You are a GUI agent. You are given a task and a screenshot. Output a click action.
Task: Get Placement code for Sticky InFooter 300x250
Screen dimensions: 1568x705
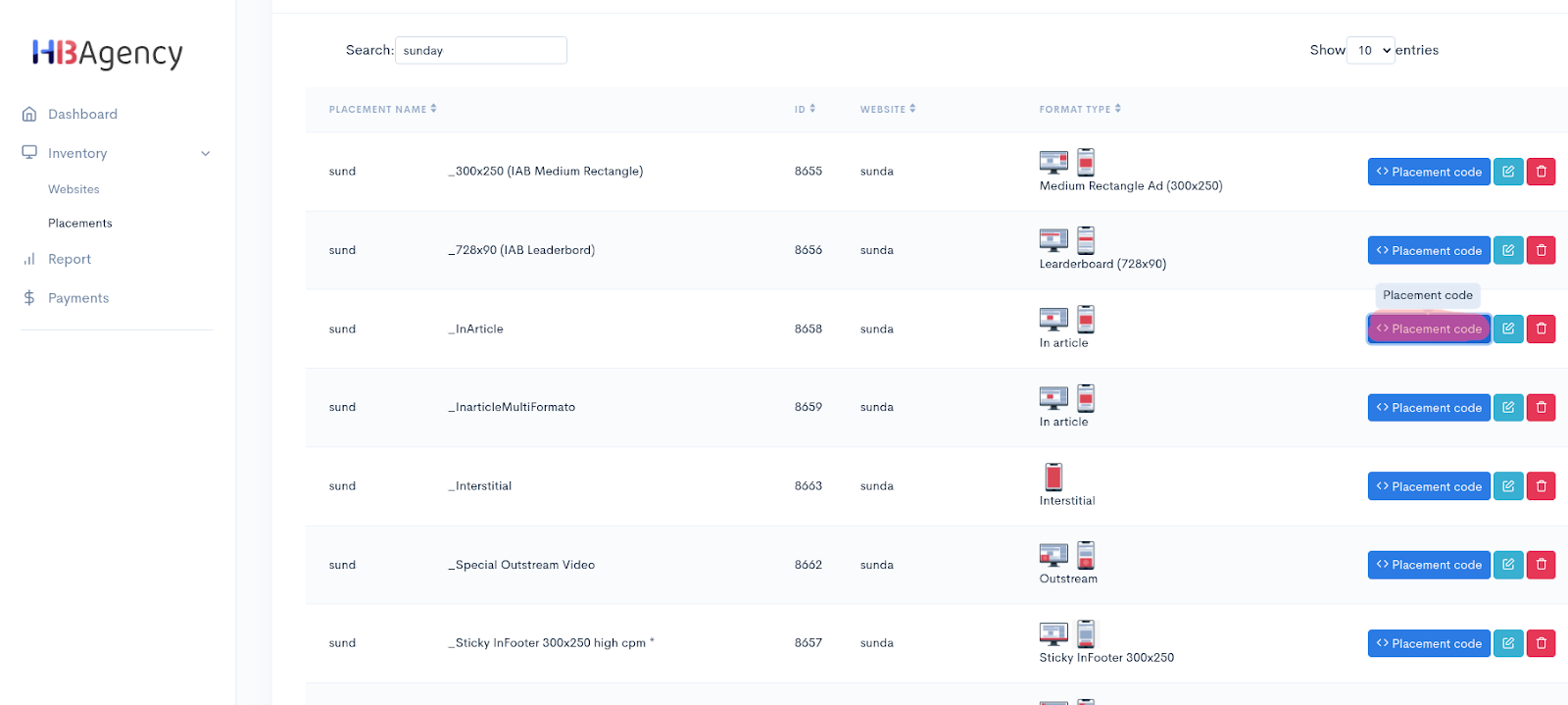point(1429,643)
